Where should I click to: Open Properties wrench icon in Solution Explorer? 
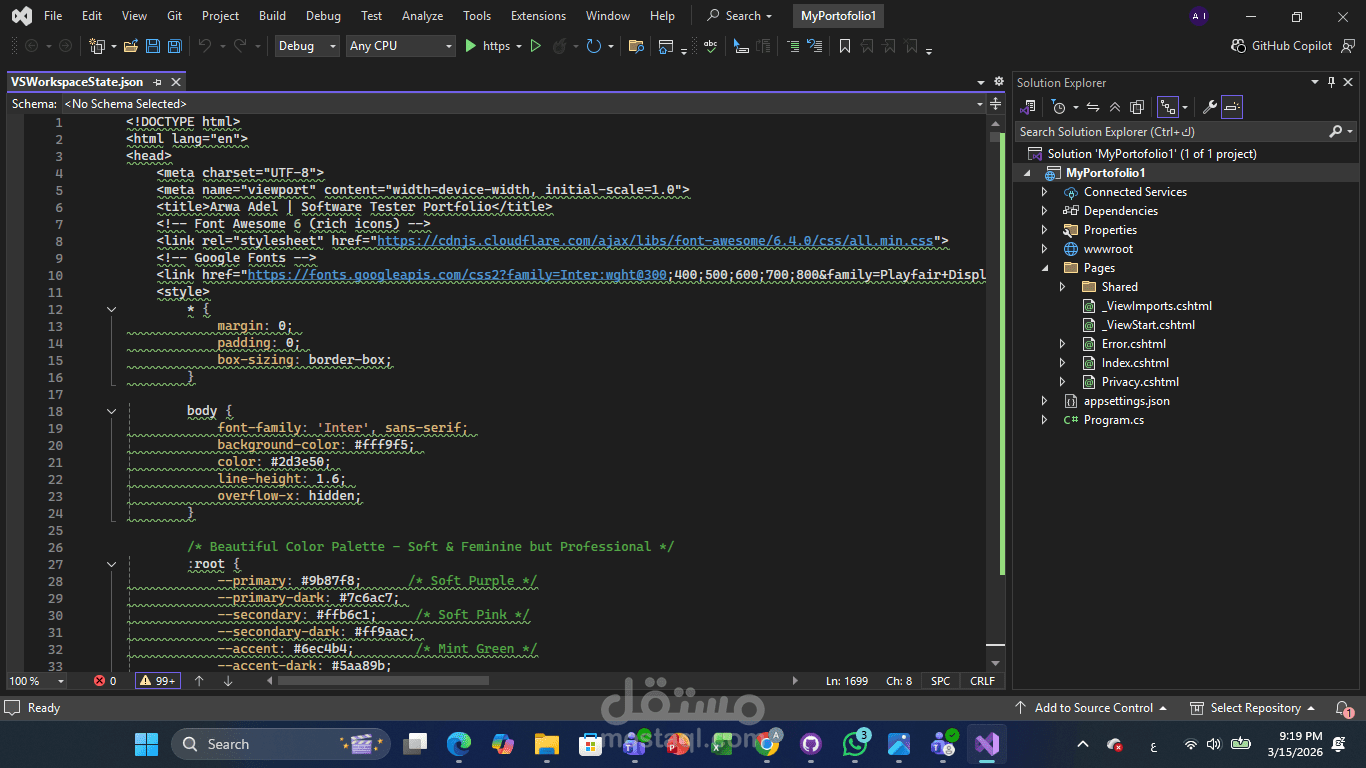coord(1209,107)
